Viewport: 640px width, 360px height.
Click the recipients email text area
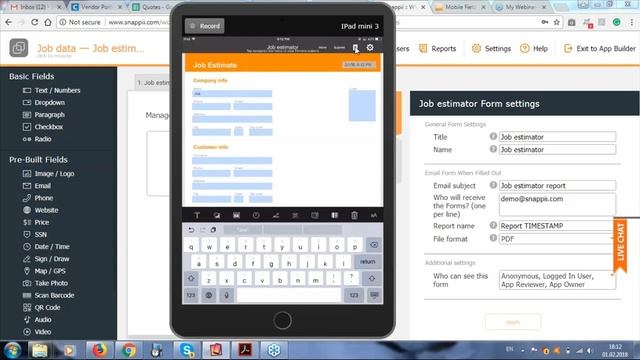(557, 204)
